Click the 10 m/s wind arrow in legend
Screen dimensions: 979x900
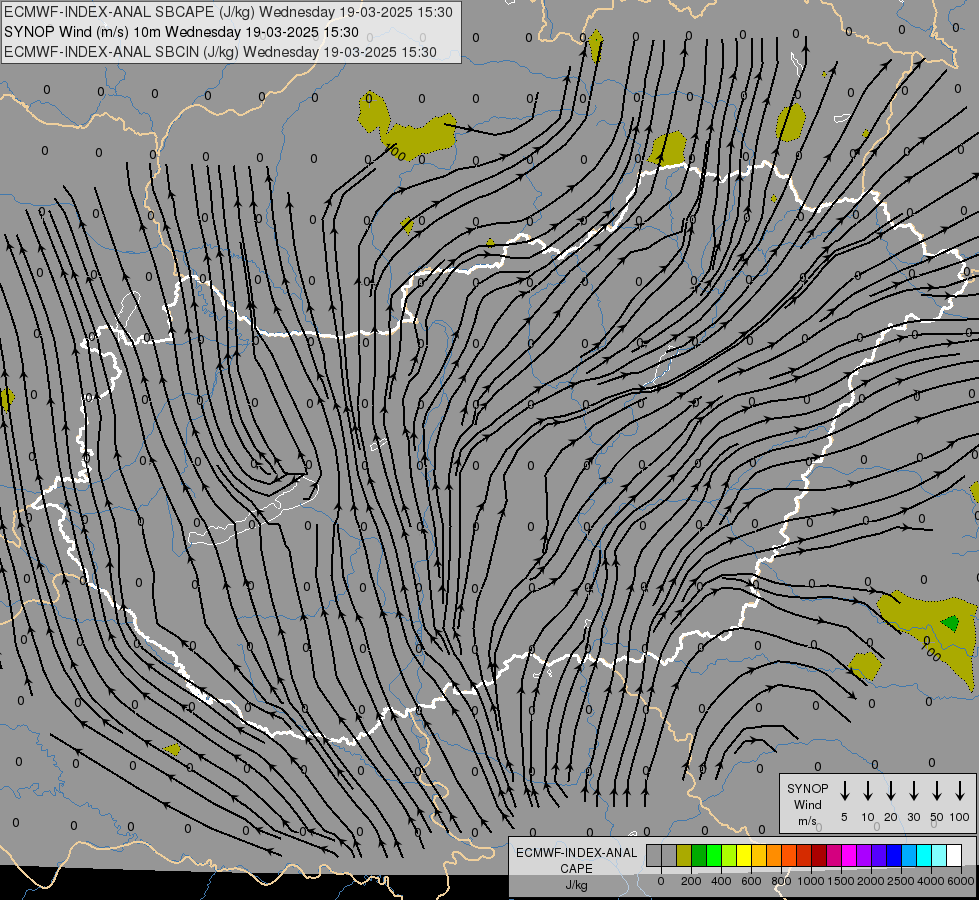coord(867,790)
